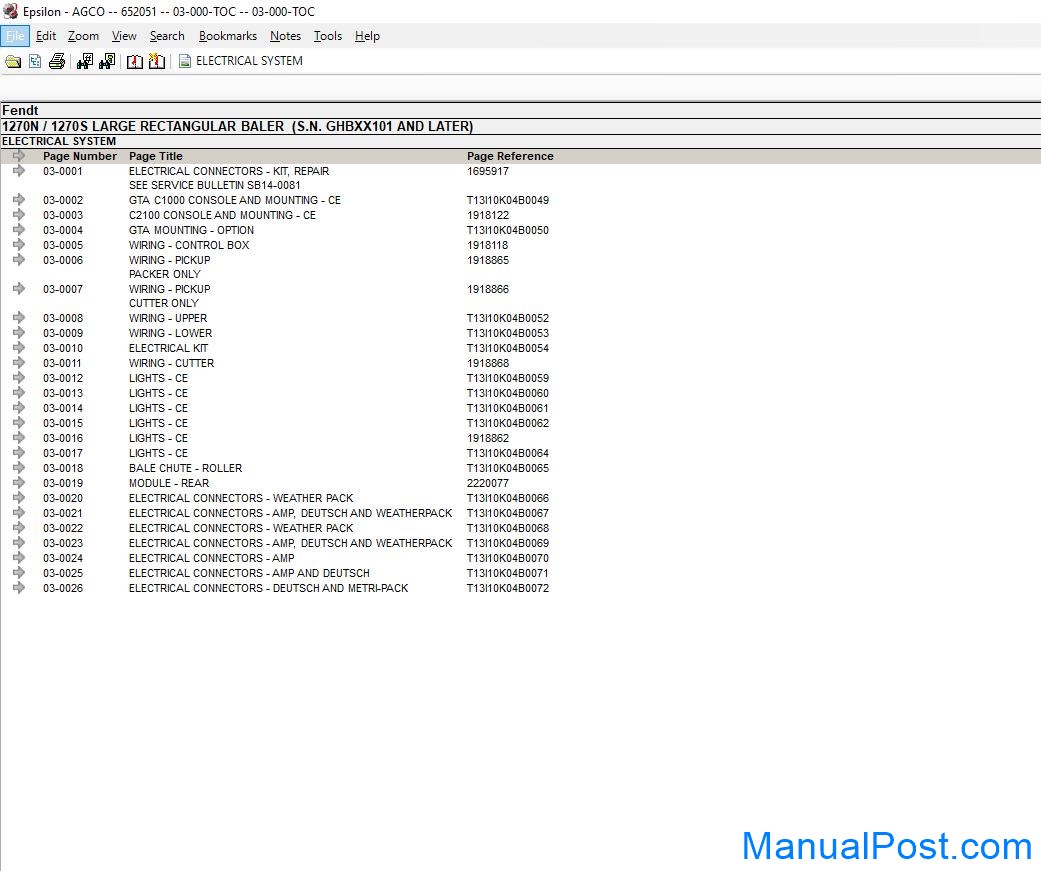The image size is (1041, 871).
Task: Click page number 03-0020
Action: pos(63,499)
